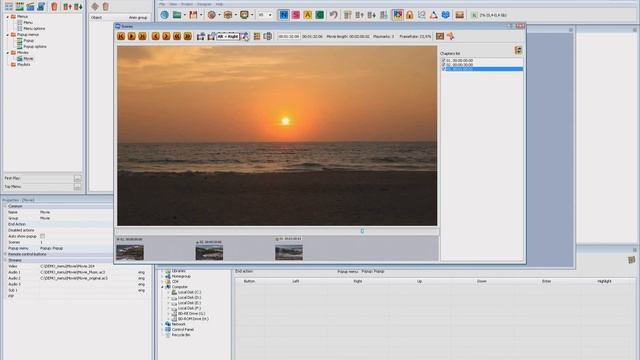Click the highlighted colored-squares toolbar icon

397,15
